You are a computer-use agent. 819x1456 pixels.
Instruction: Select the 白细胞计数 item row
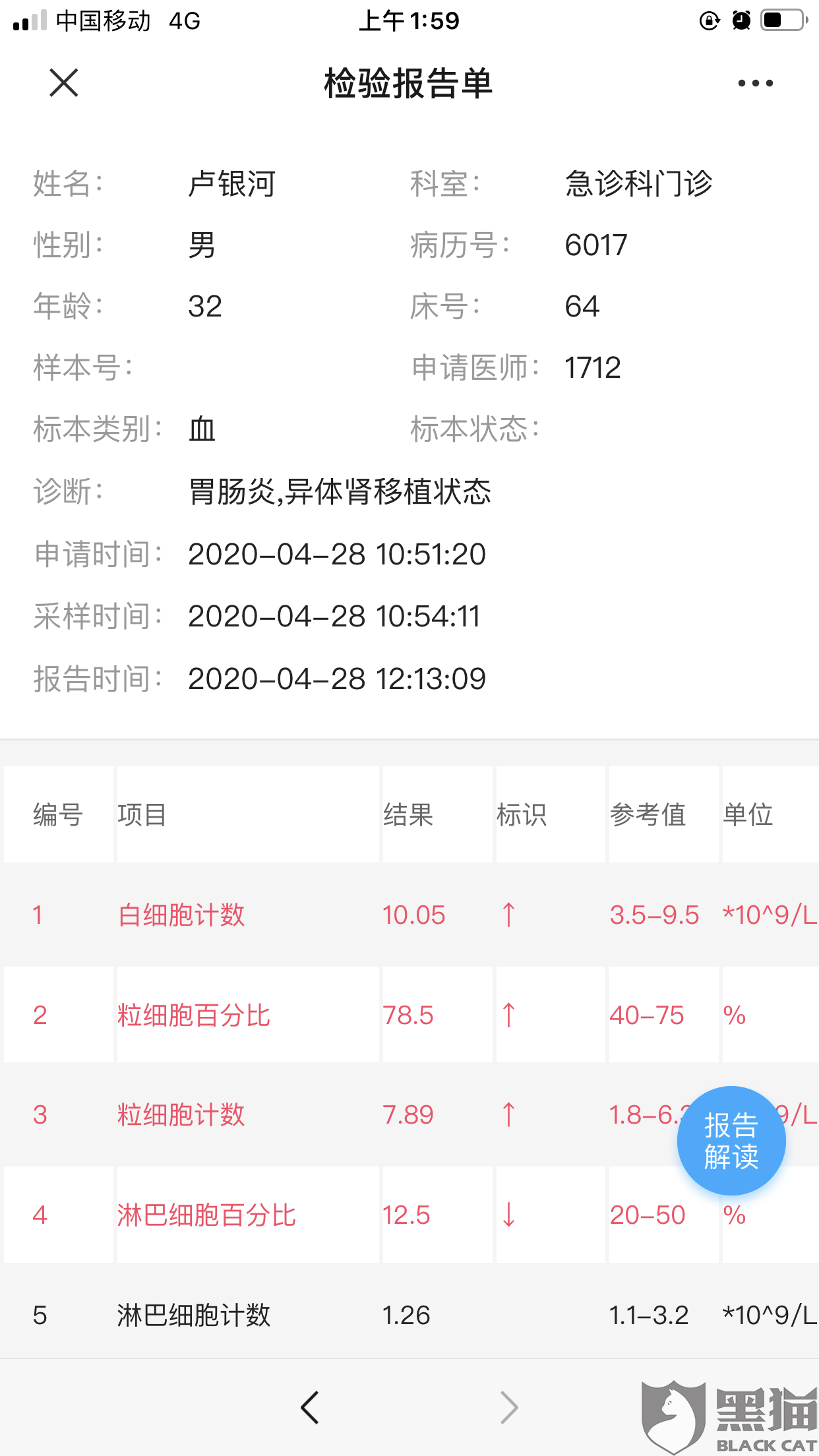(x=409, y=915)
